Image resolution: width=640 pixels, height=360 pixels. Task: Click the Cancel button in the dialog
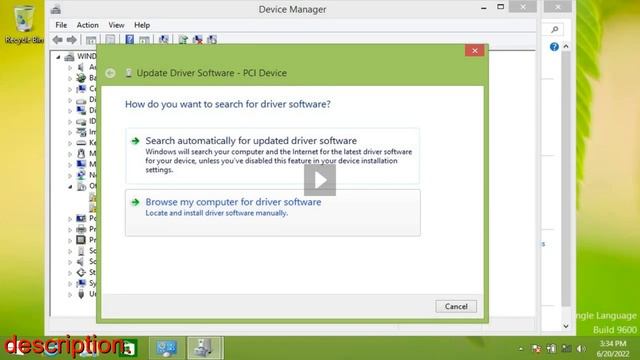click(456, 307)
